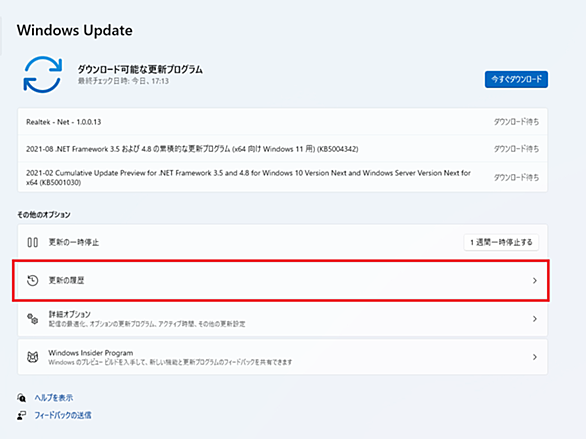Open the フィードバックの送信 link
The height and width of the screenshot is (439, 586).
coord(63,415)
